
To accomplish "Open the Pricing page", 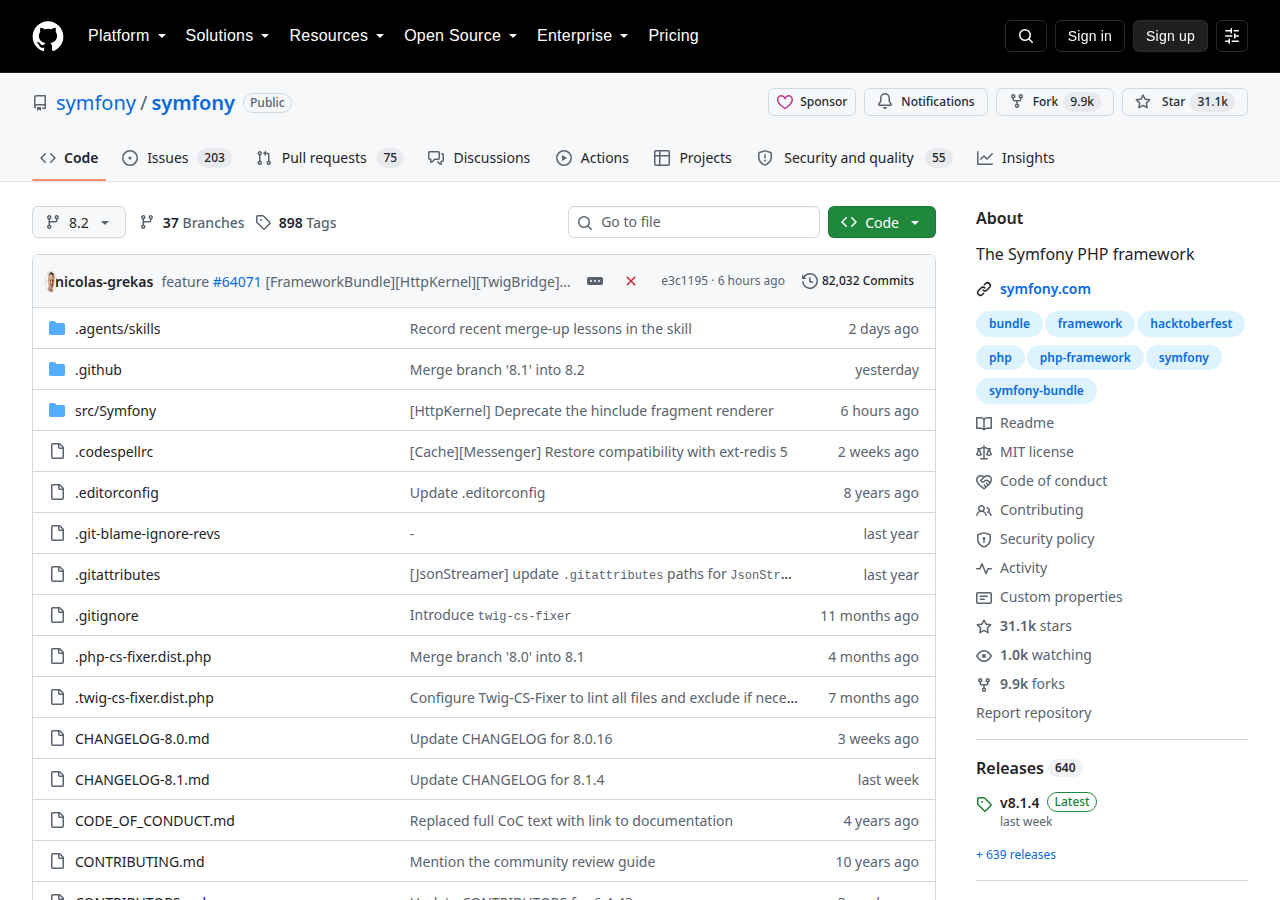I will [673, 35].
